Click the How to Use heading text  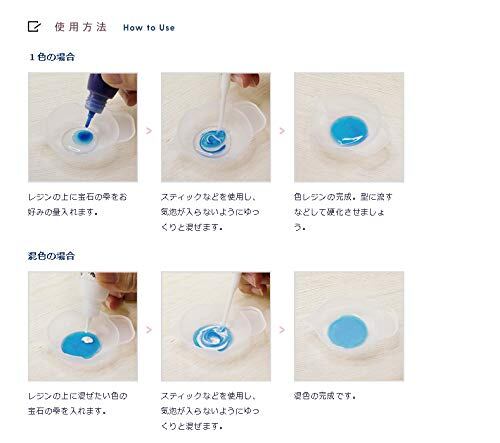(149, 28)
